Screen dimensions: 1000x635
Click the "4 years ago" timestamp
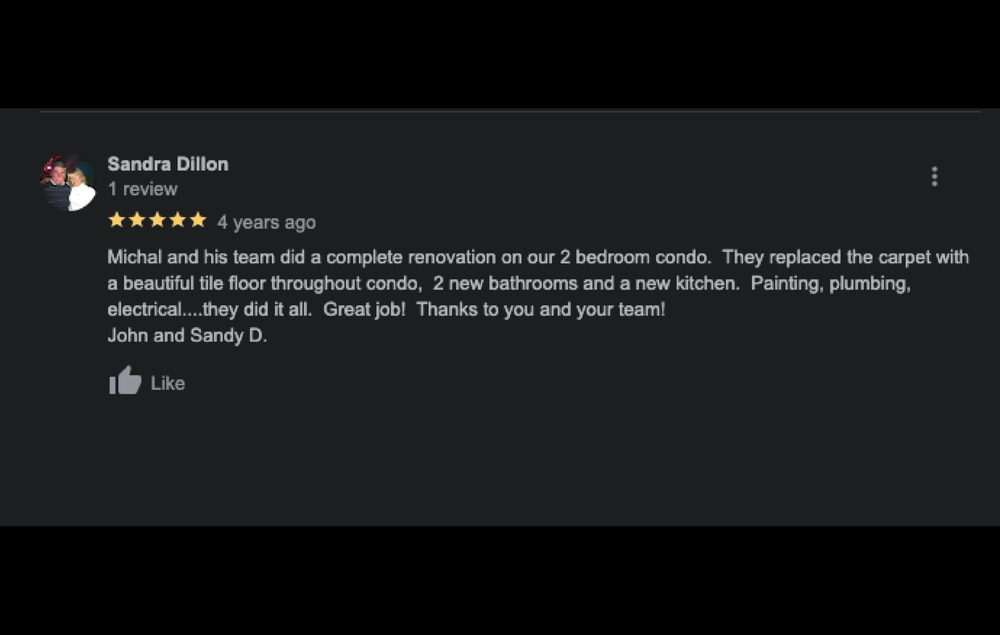coord(266,222)
